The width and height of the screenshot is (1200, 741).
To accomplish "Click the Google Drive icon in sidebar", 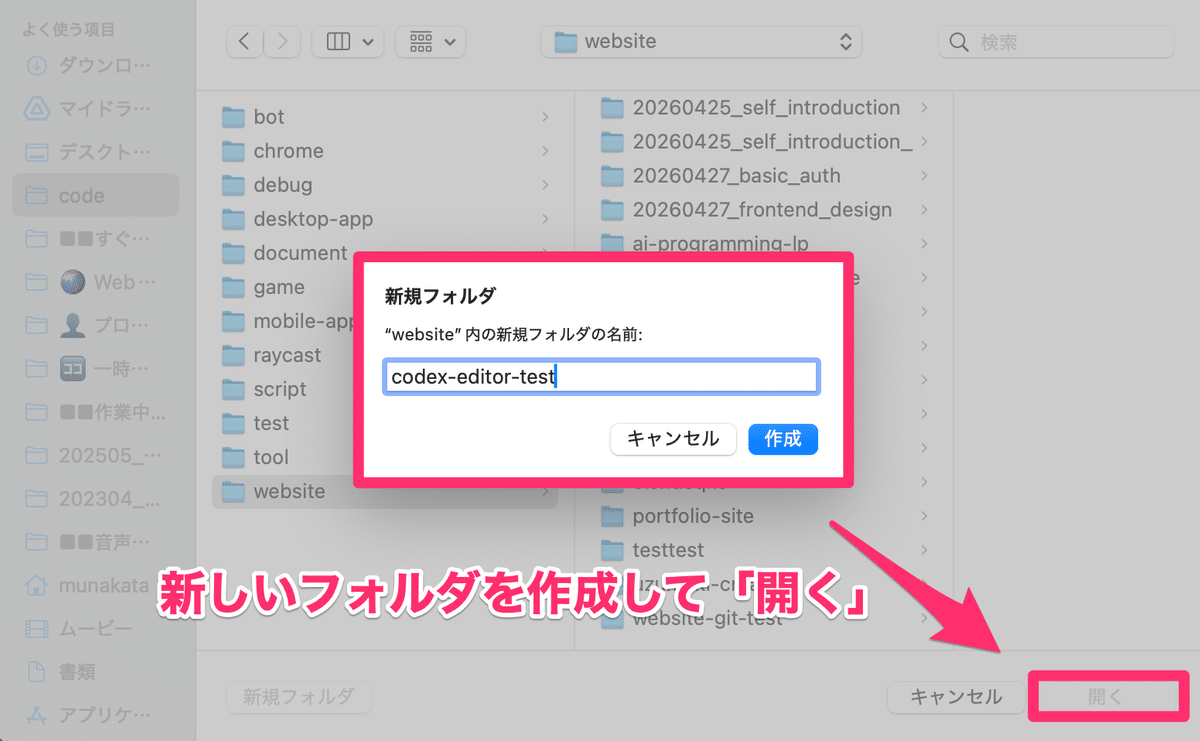I will point(36,110).
